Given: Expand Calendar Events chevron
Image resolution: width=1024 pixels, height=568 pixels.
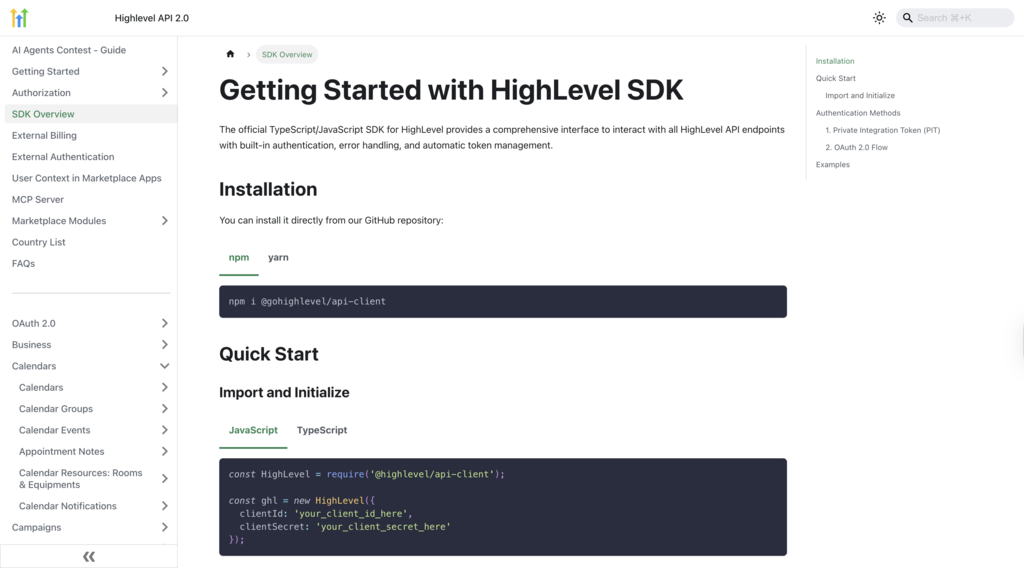Looking at the screenshot, I should (x=165, y=430).
